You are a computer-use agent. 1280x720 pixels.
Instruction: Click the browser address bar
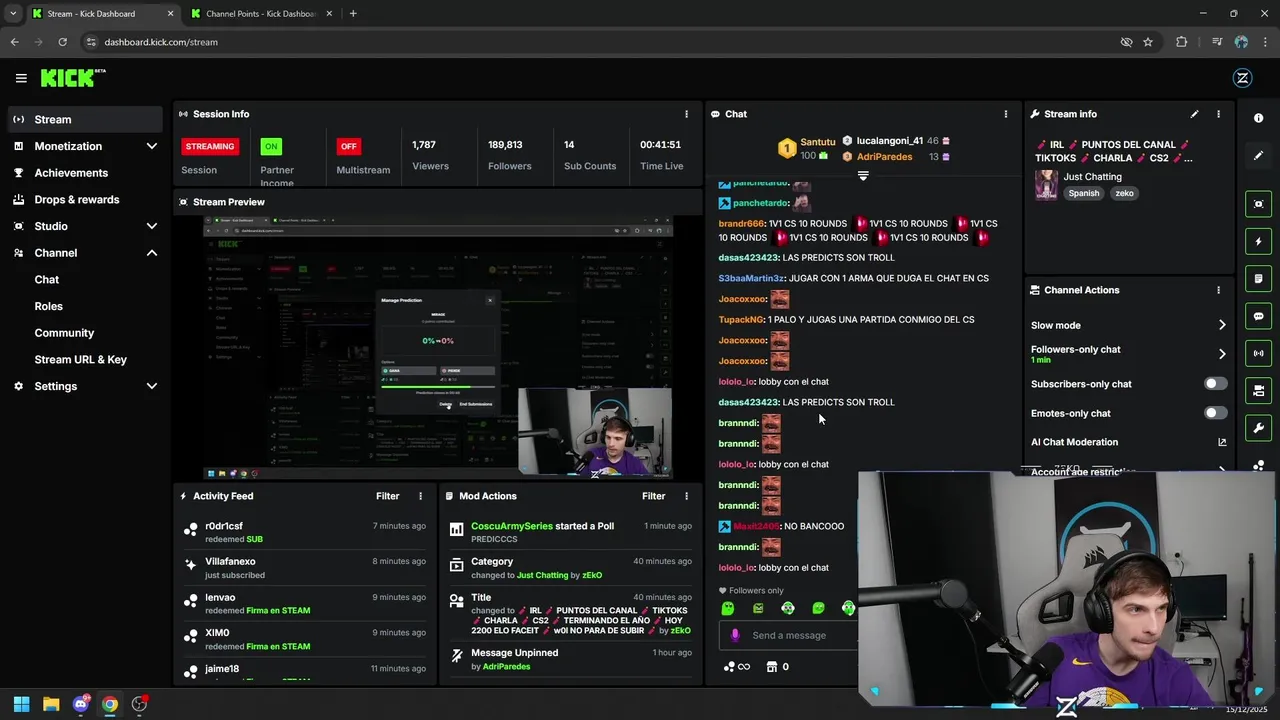[x=600, y=42]
